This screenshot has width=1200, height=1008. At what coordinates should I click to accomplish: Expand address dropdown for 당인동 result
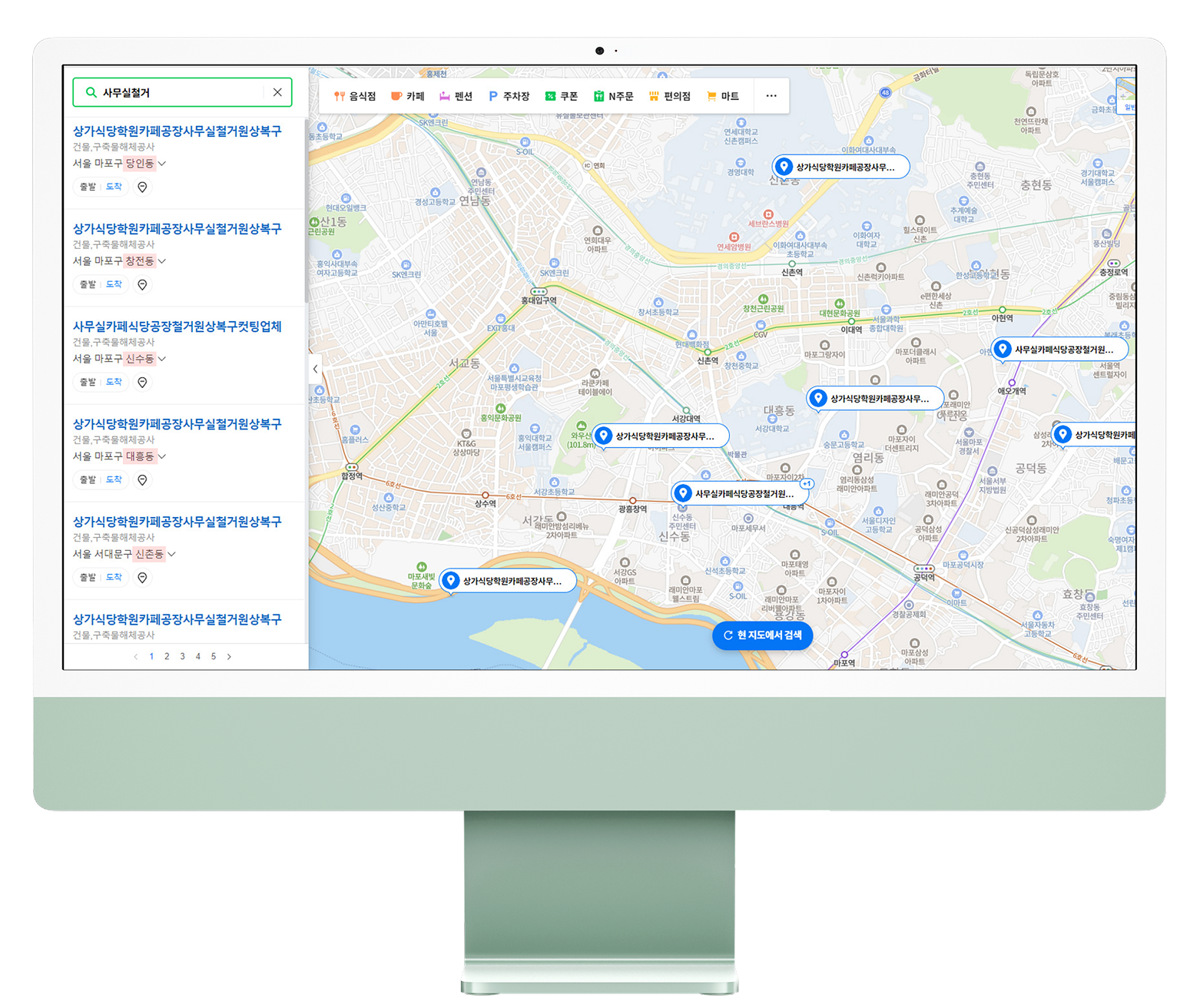click(x=162, y=164)
